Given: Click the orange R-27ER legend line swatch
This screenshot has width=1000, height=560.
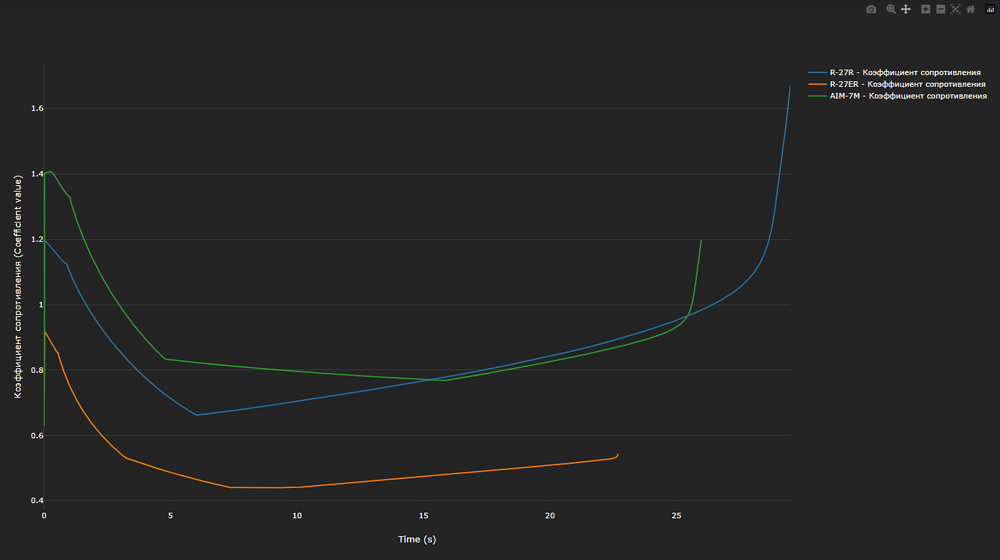Looking at the screenshot, I should coord(818,84).
